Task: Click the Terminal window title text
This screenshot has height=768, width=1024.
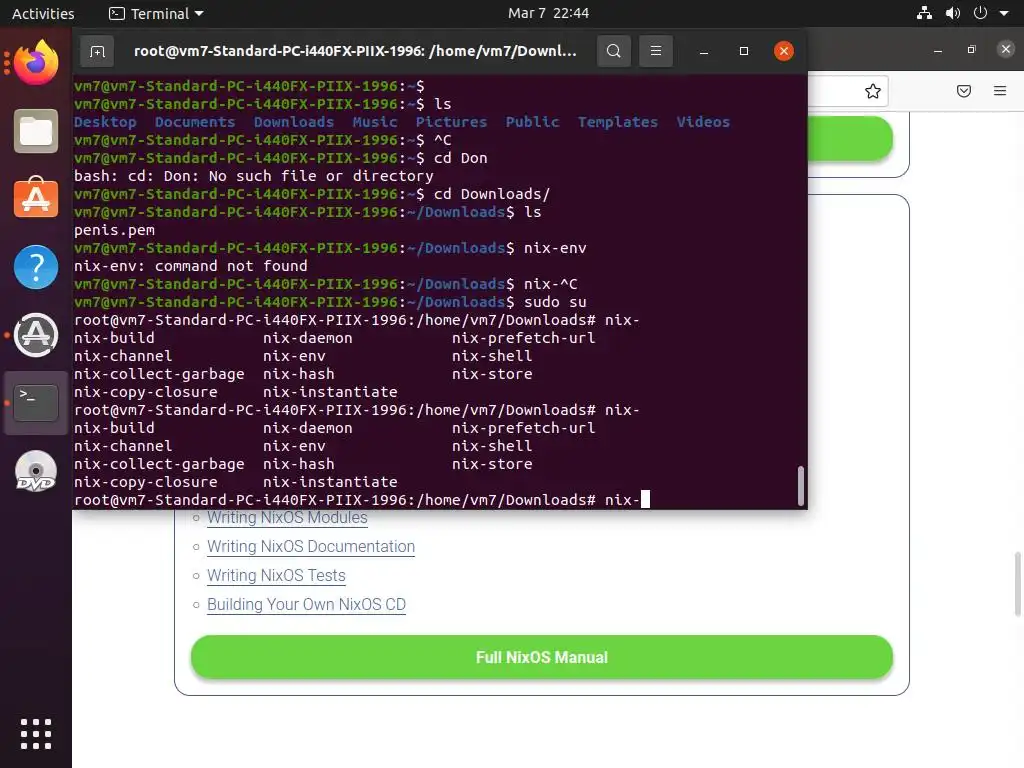Action: click(x=355, y=51)
